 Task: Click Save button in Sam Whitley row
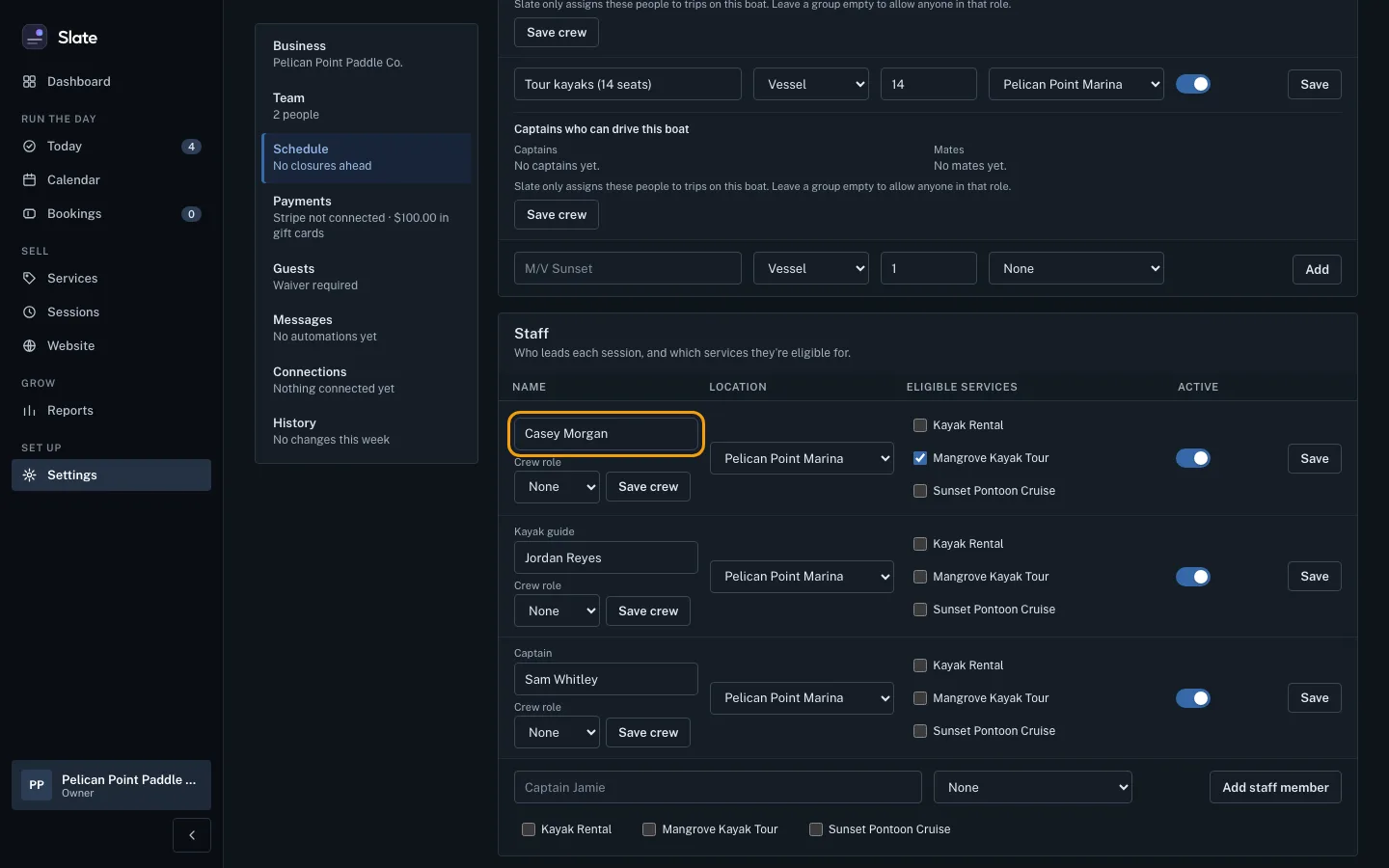pos(1315,698)
